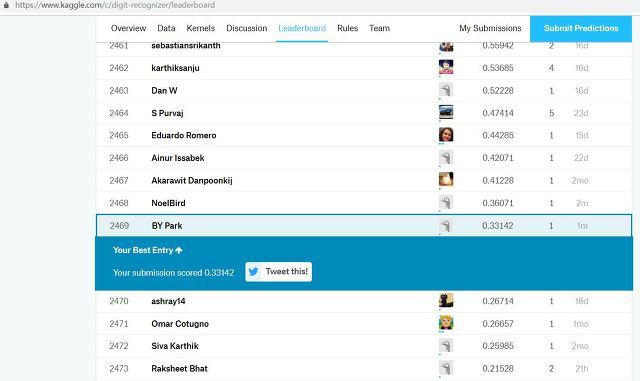This screenshot has height=381, width=640.
Task: Click score 0.53685 in karthiksanju row
Action: point(498,68)
